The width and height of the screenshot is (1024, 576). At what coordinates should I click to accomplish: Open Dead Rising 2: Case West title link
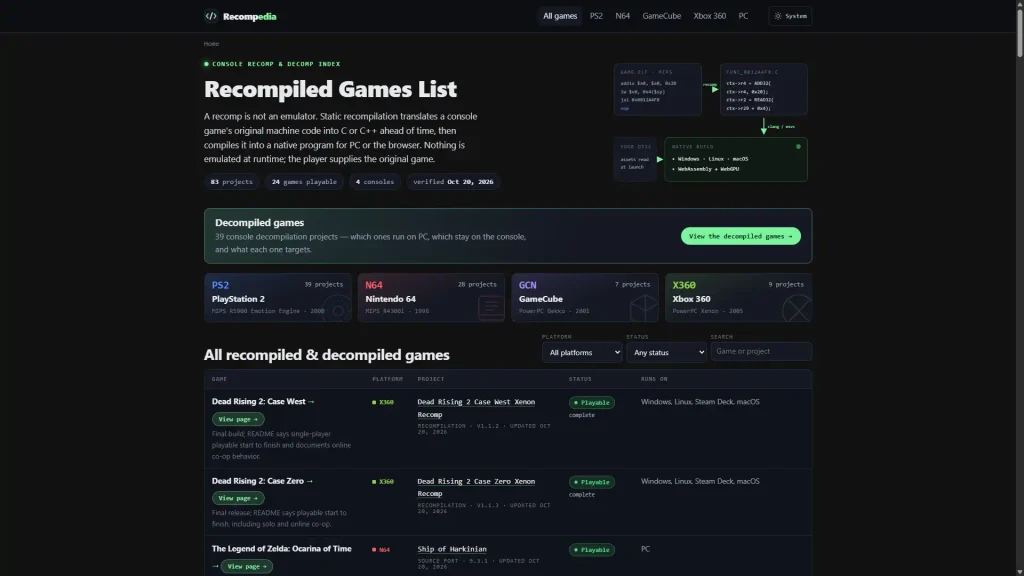263,402
